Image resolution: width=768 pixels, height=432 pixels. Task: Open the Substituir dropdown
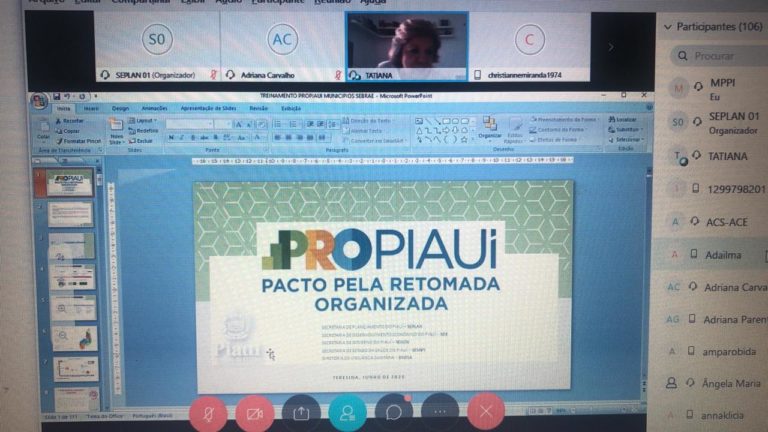[625, 130]
